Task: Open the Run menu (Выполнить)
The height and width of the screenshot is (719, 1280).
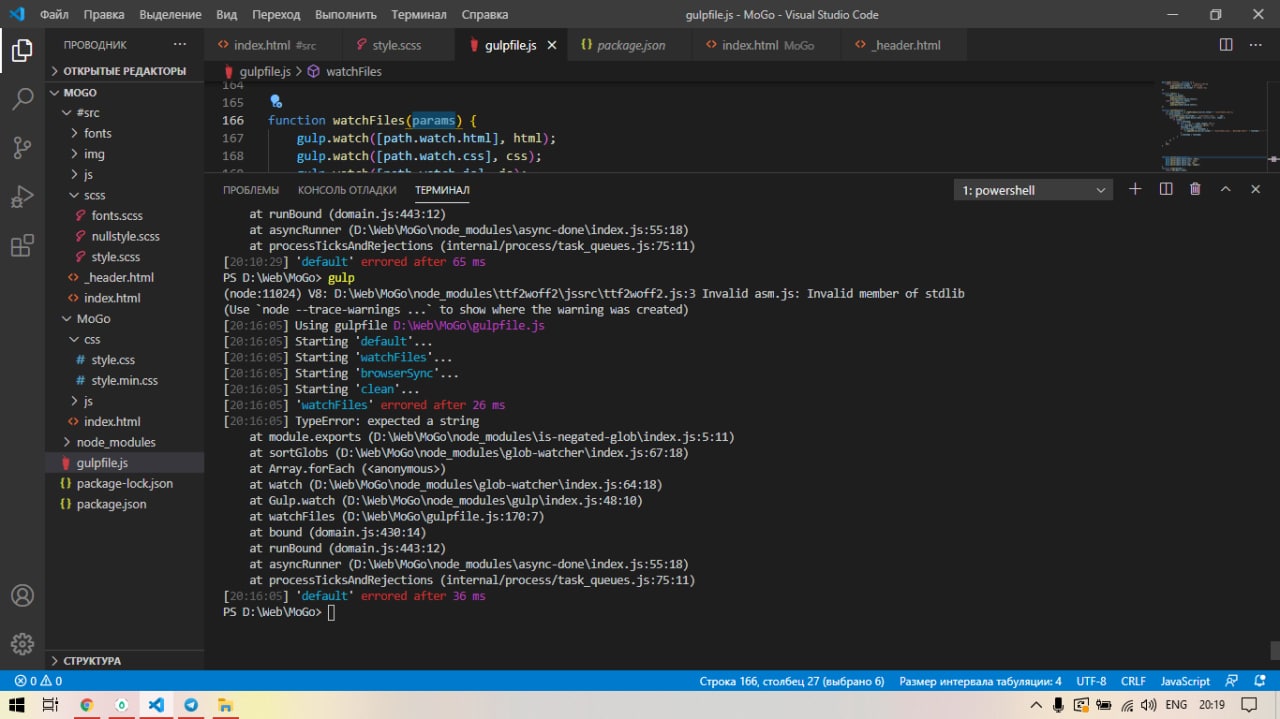Action: point(346,15)
